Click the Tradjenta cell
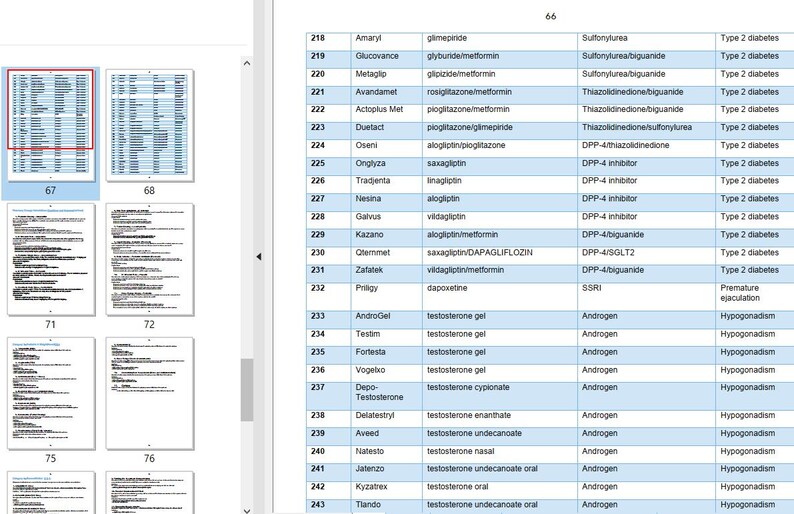The height and width of the screenshot is (514, 794). pos(386,184)
